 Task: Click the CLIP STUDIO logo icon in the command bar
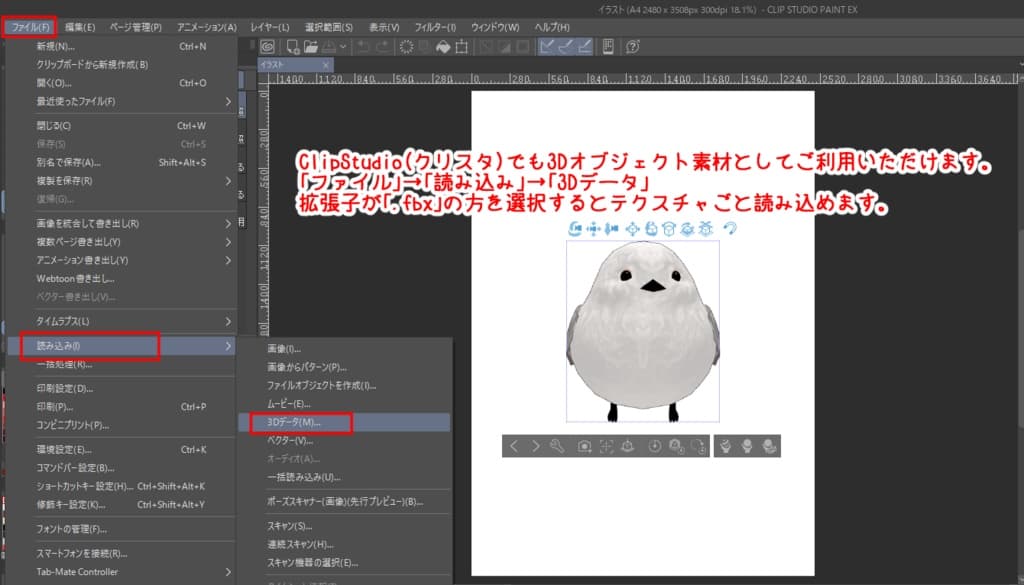[266, 46]
